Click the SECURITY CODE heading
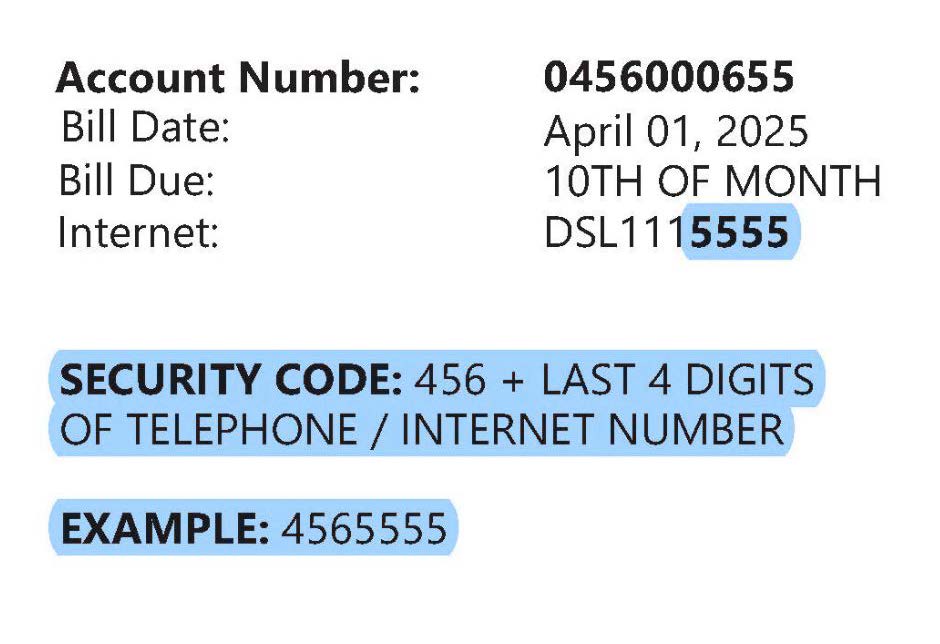Viewport: 940px width, 644px height. click(x=231, y=380)
